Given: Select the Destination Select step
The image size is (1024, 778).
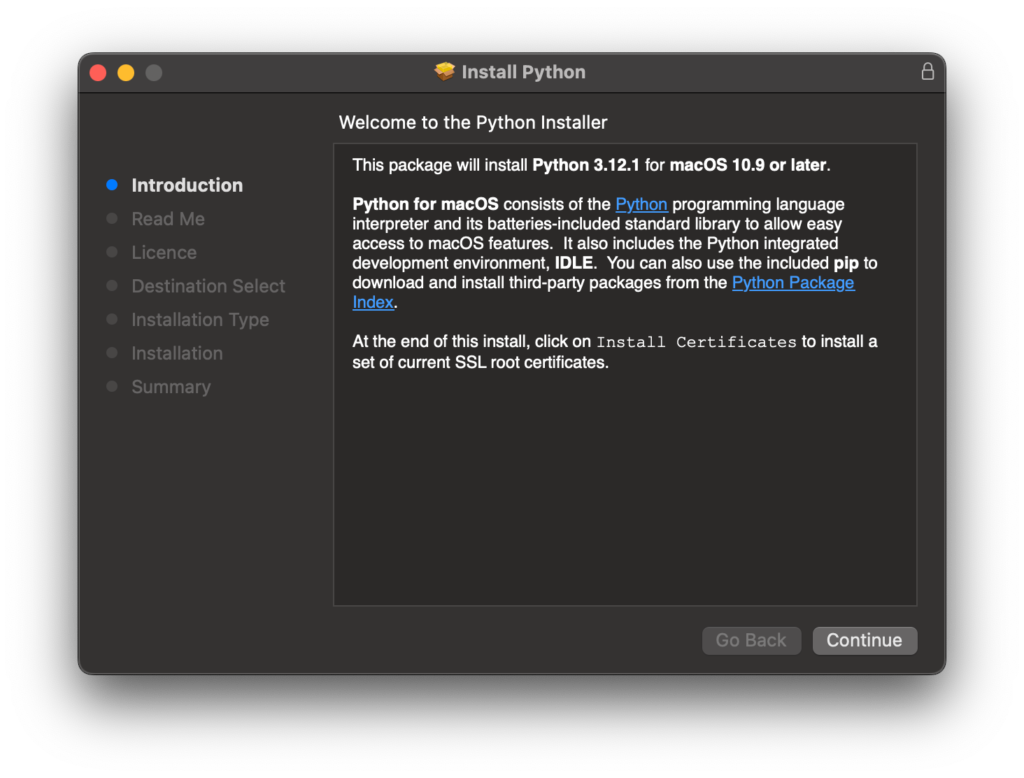Looking at the screenshot, I should tap(208, 286).
